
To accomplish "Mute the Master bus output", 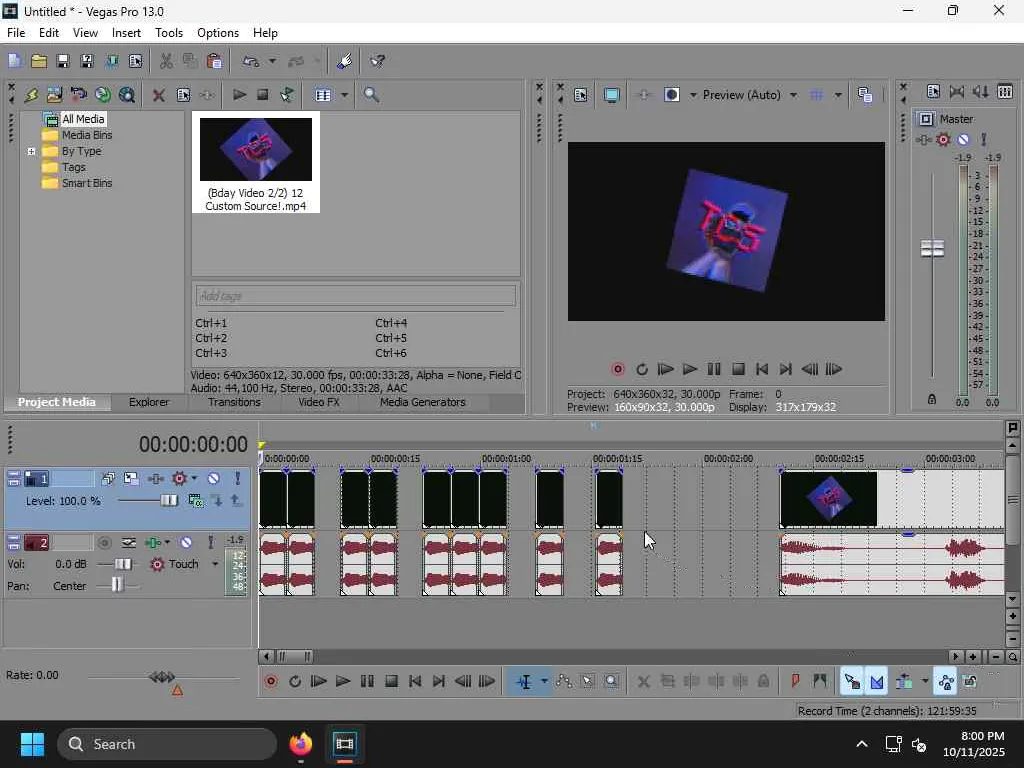I will tap(963, 140).
